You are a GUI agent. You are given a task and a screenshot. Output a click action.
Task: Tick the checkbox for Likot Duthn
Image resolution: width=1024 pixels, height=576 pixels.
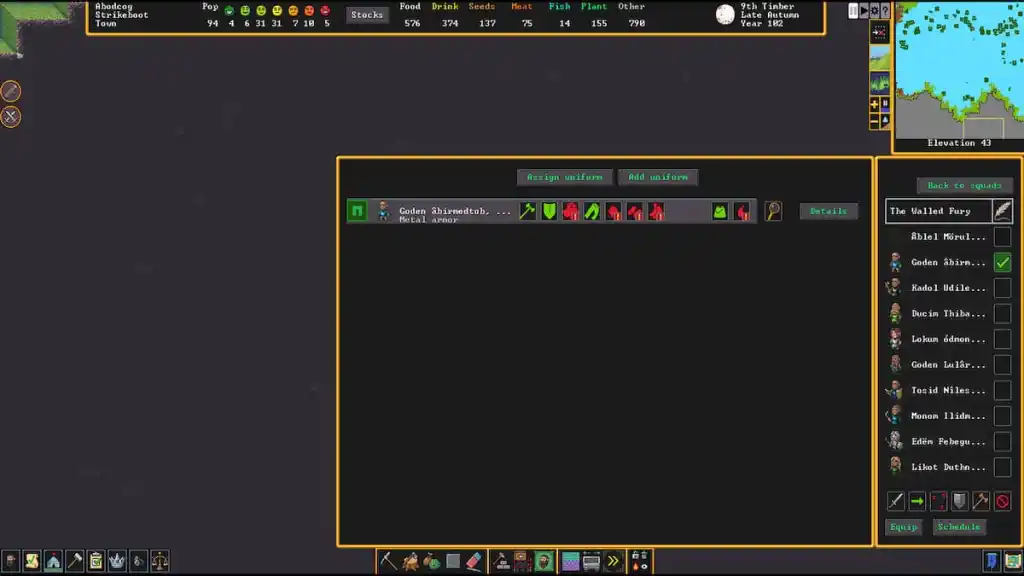pos(1002,467)
